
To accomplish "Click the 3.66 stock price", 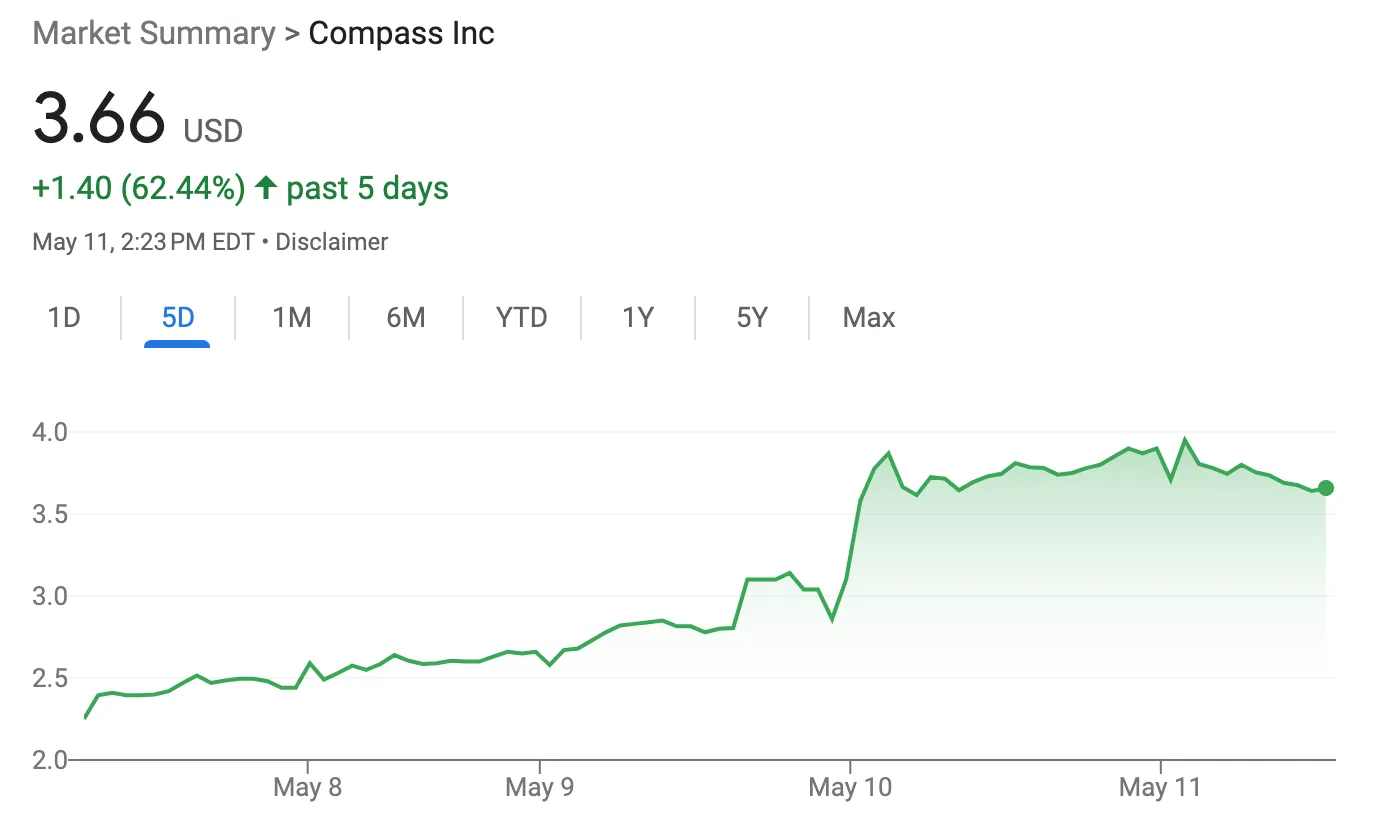I will pyautogui.click(x=98, y=118).
